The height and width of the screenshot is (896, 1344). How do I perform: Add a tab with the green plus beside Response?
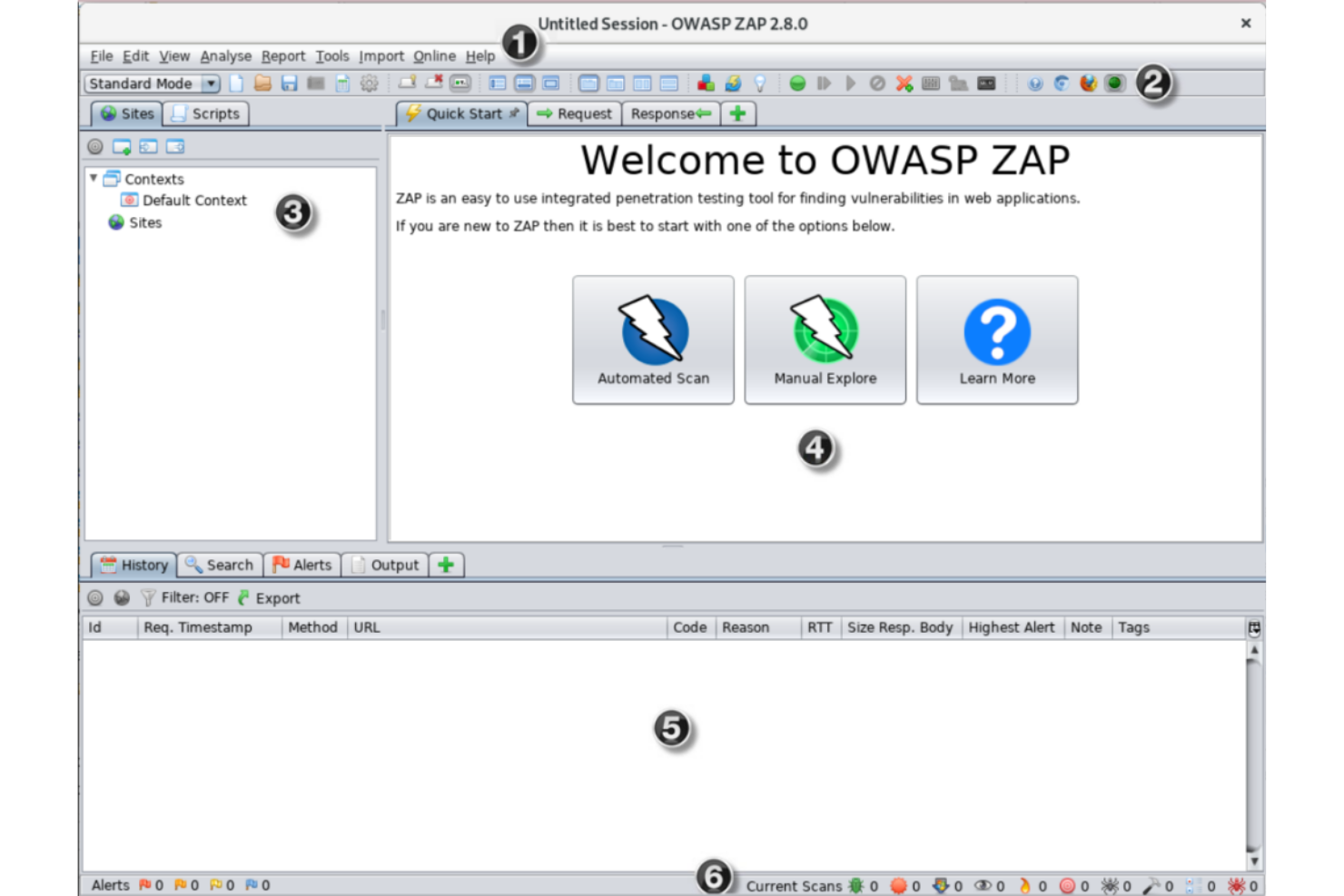[737, 113]
